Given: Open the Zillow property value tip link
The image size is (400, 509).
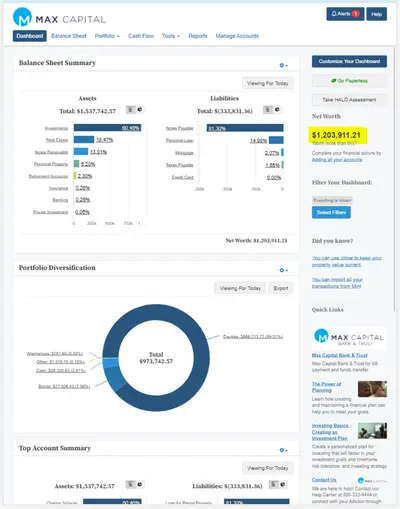Looking at the screenshot, I should 347,261.
